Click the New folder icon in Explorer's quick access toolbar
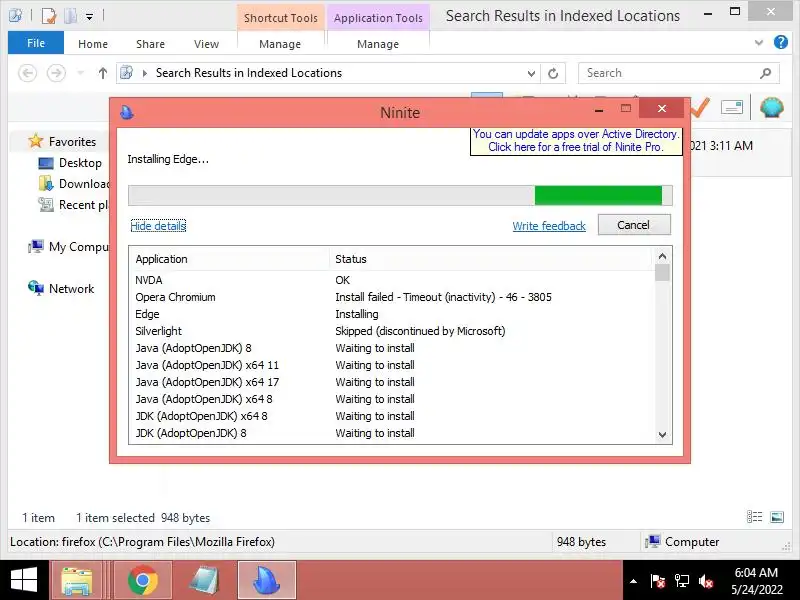800x600 pixels. (70, 16)
